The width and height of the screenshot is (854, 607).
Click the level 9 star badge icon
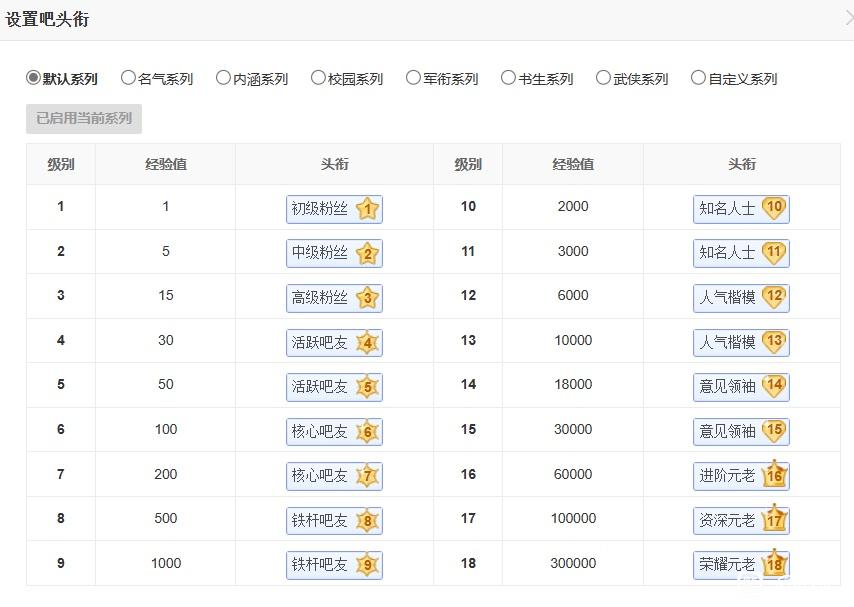coord(368,564)
